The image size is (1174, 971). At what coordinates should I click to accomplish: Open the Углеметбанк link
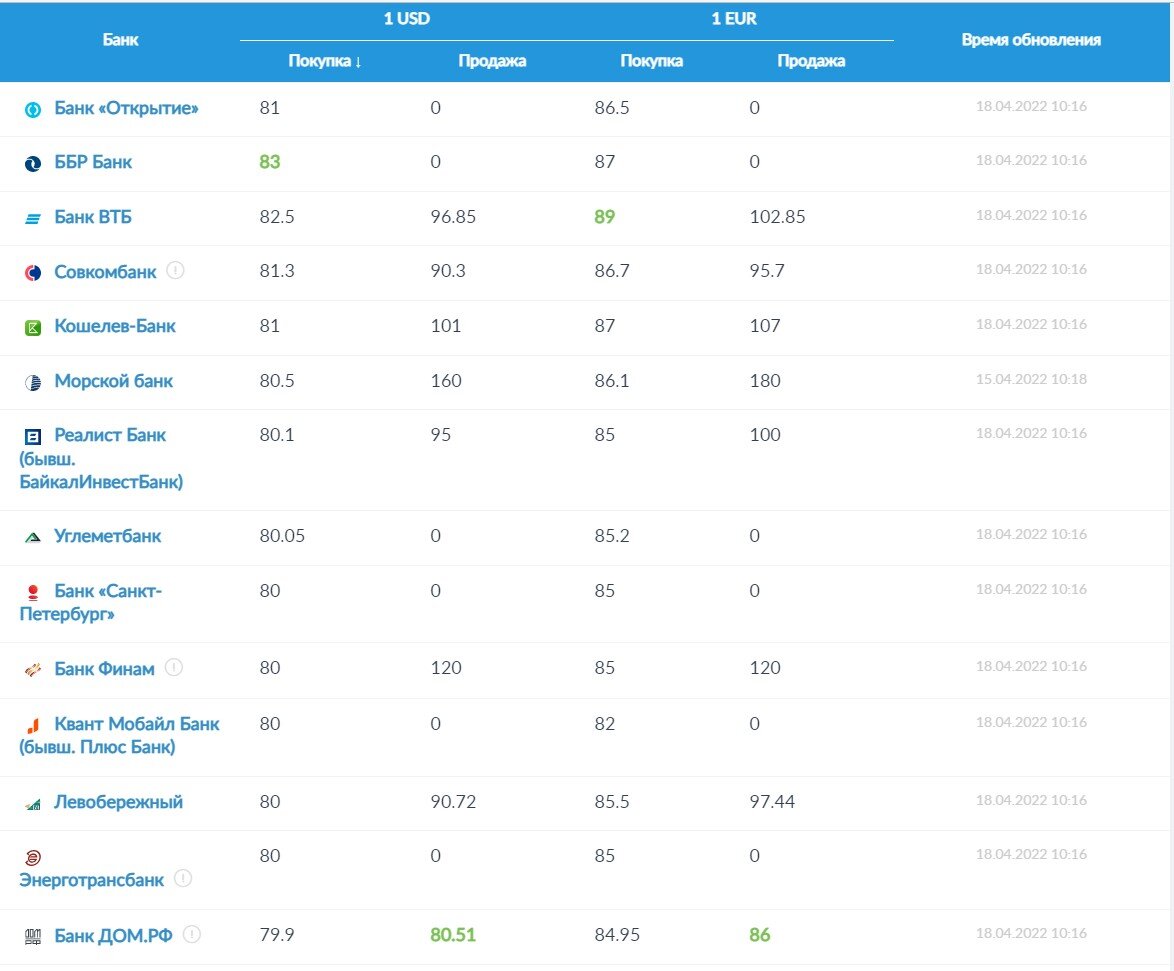tap(107, 536)
